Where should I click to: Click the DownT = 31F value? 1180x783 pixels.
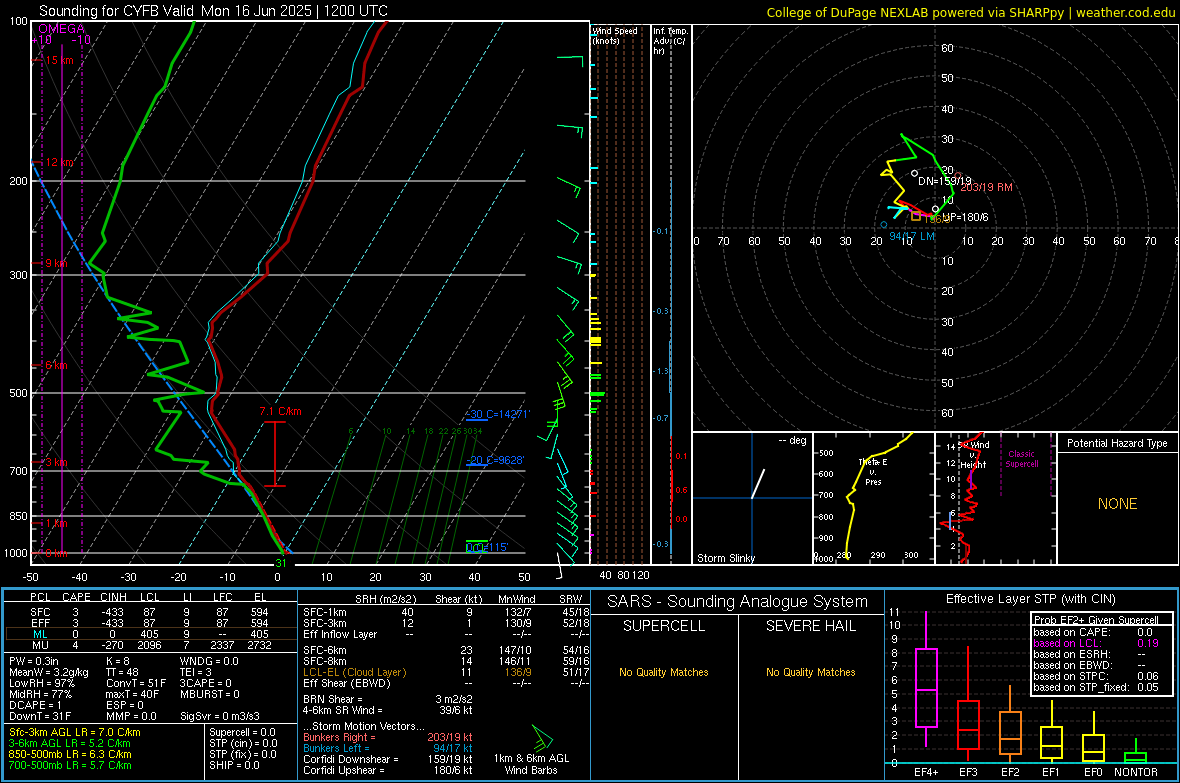[x=40, y=716]
